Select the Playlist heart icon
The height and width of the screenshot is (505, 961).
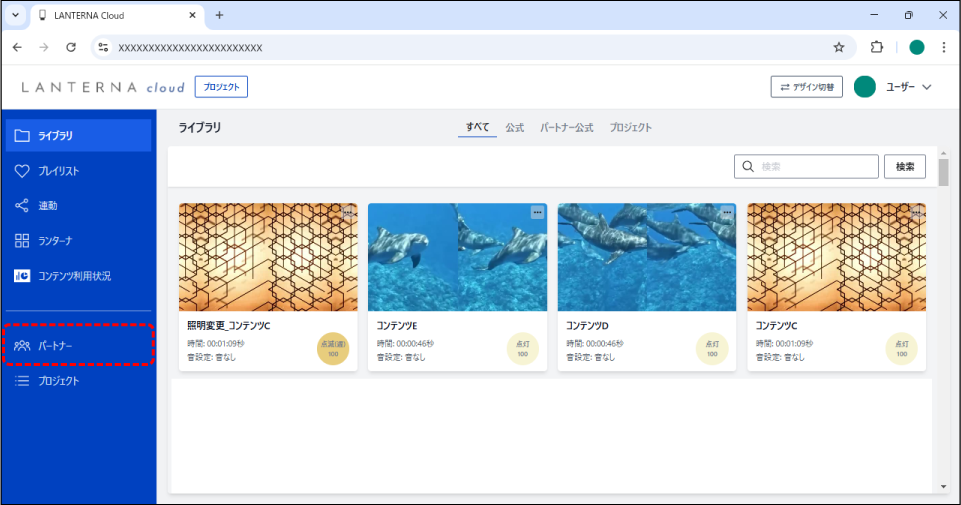(22, 171)
